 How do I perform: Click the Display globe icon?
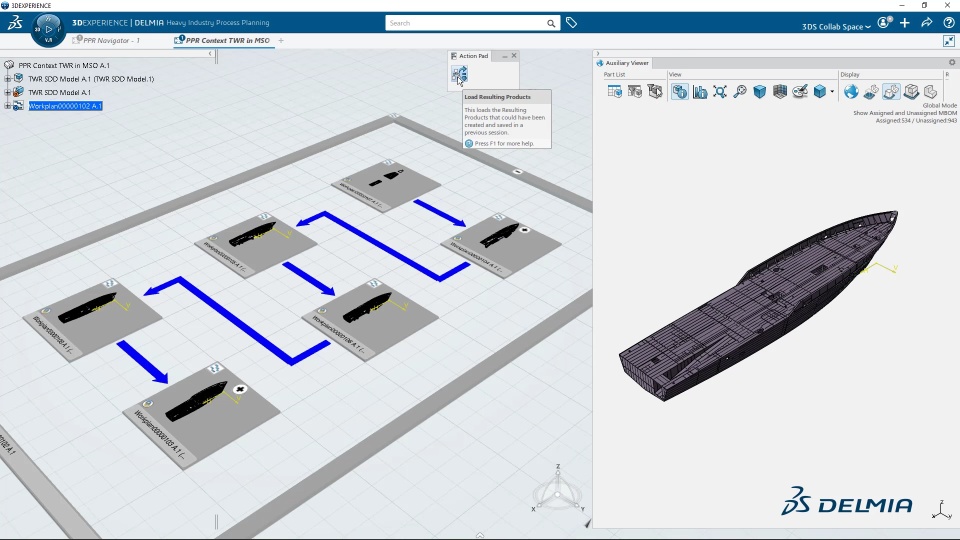pyautogui.click(x=851, y=91)
